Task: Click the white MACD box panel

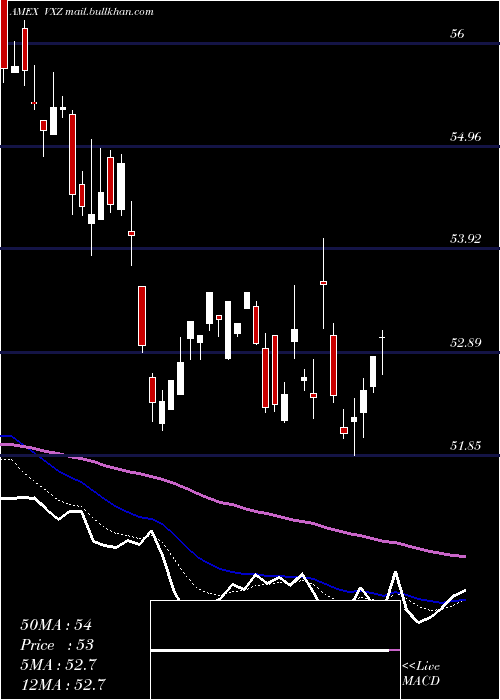Action: 275,650
